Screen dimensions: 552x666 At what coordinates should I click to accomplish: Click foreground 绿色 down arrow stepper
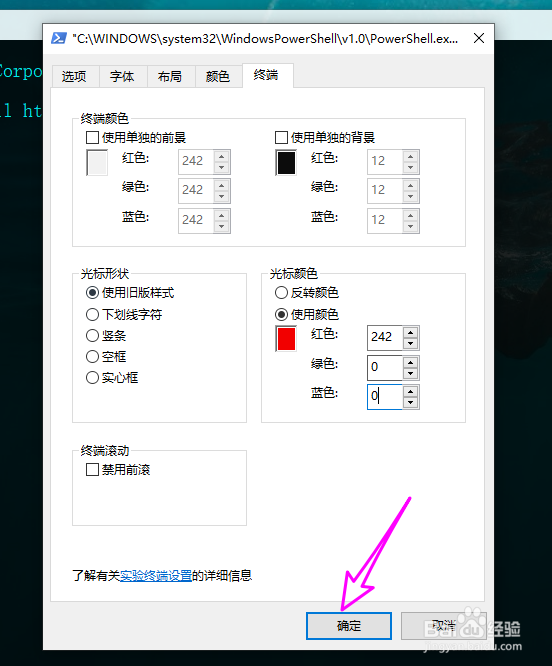point(222,197)
